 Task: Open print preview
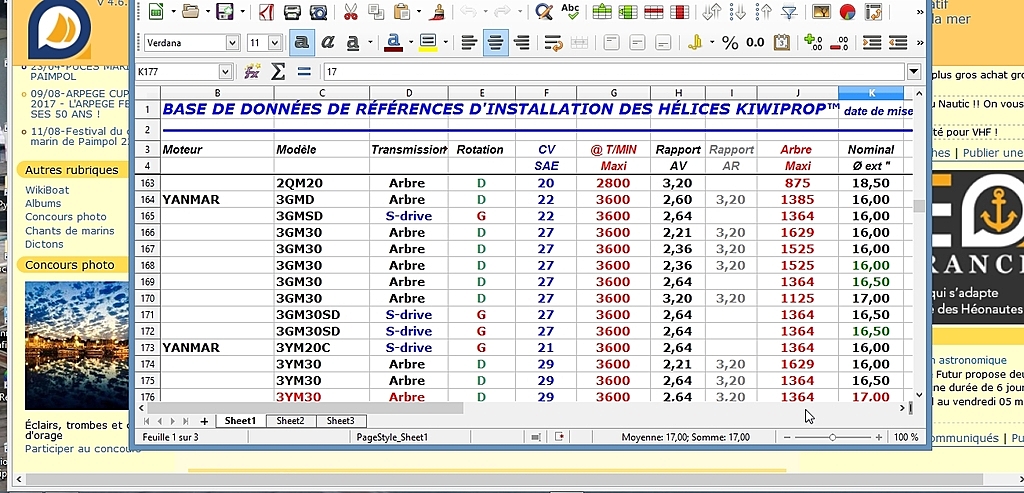coord(319,11)
